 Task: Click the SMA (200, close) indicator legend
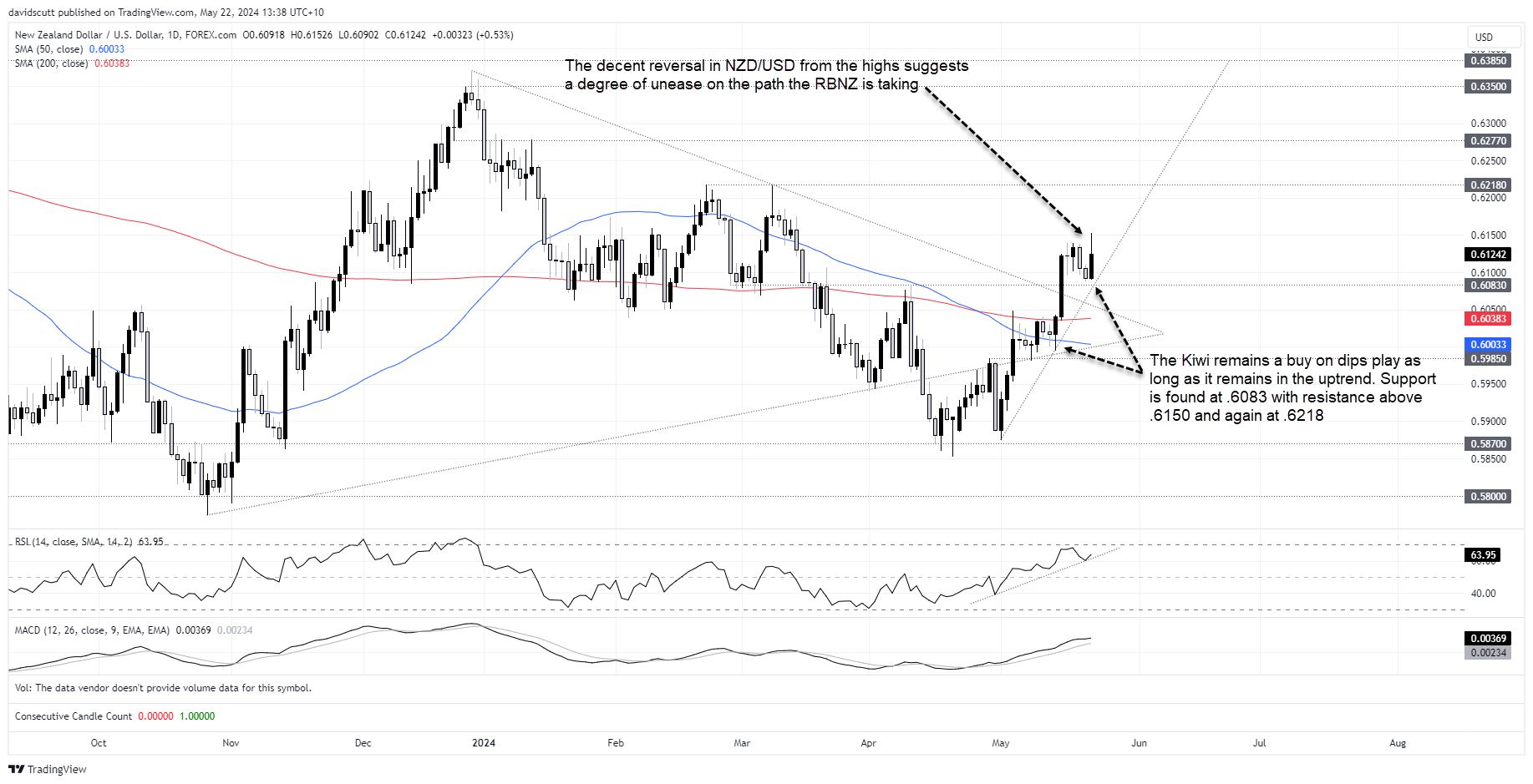pyautogui.click(x=51, y=63)
